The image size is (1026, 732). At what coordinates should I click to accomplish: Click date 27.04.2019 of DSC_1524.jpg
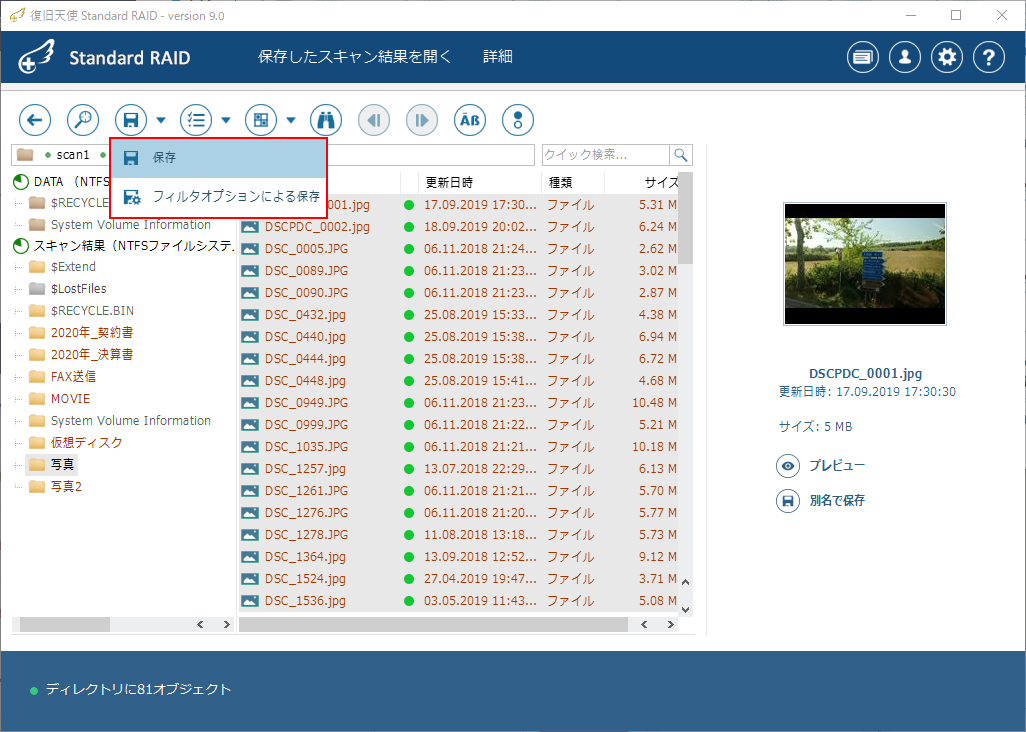point(480,579)
